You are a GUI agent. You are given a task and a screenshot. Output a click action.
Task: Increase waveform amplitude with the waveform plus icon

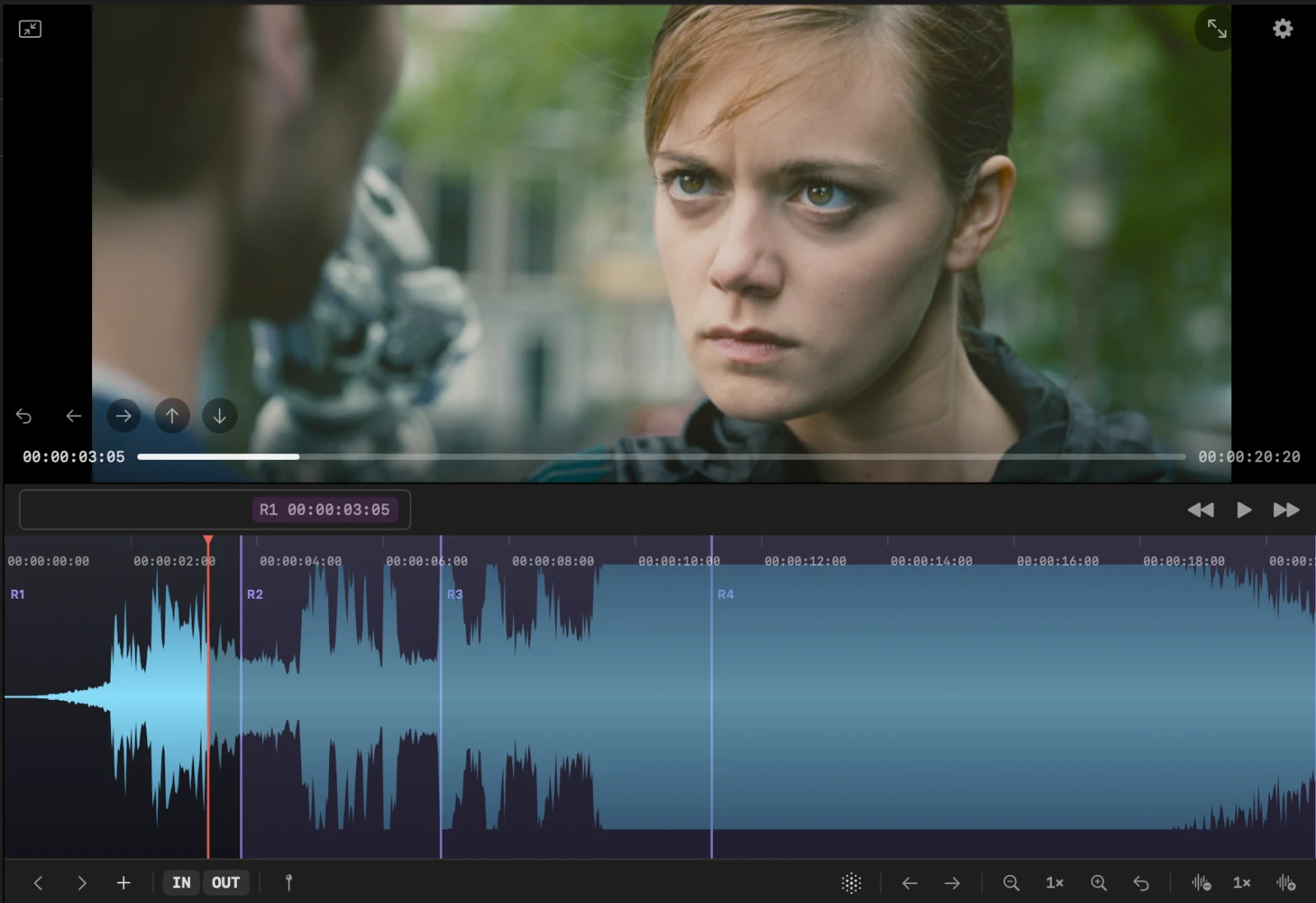point(1286,882)
